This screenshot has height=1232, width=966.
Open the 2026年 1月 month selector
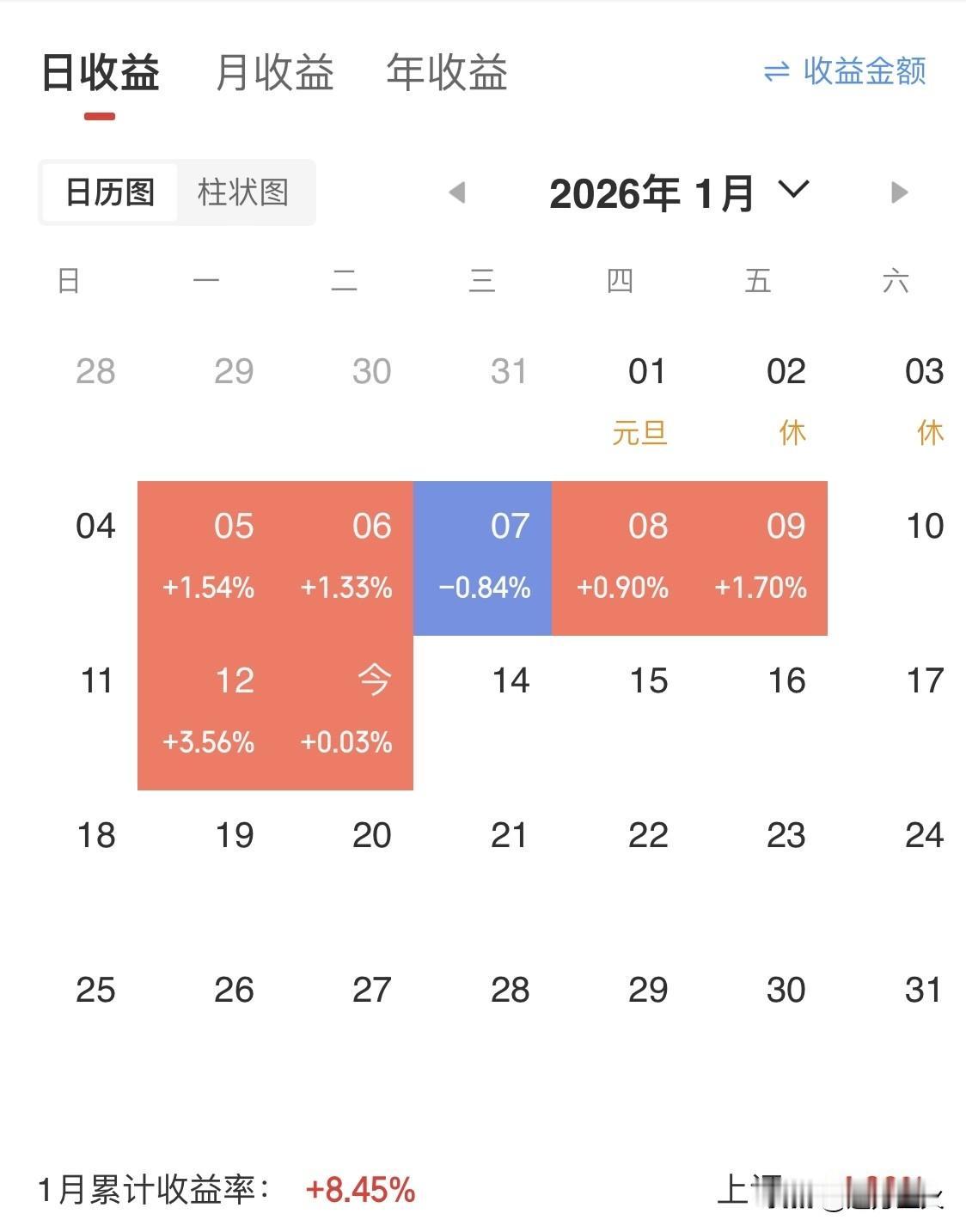(x=652, y=193)
